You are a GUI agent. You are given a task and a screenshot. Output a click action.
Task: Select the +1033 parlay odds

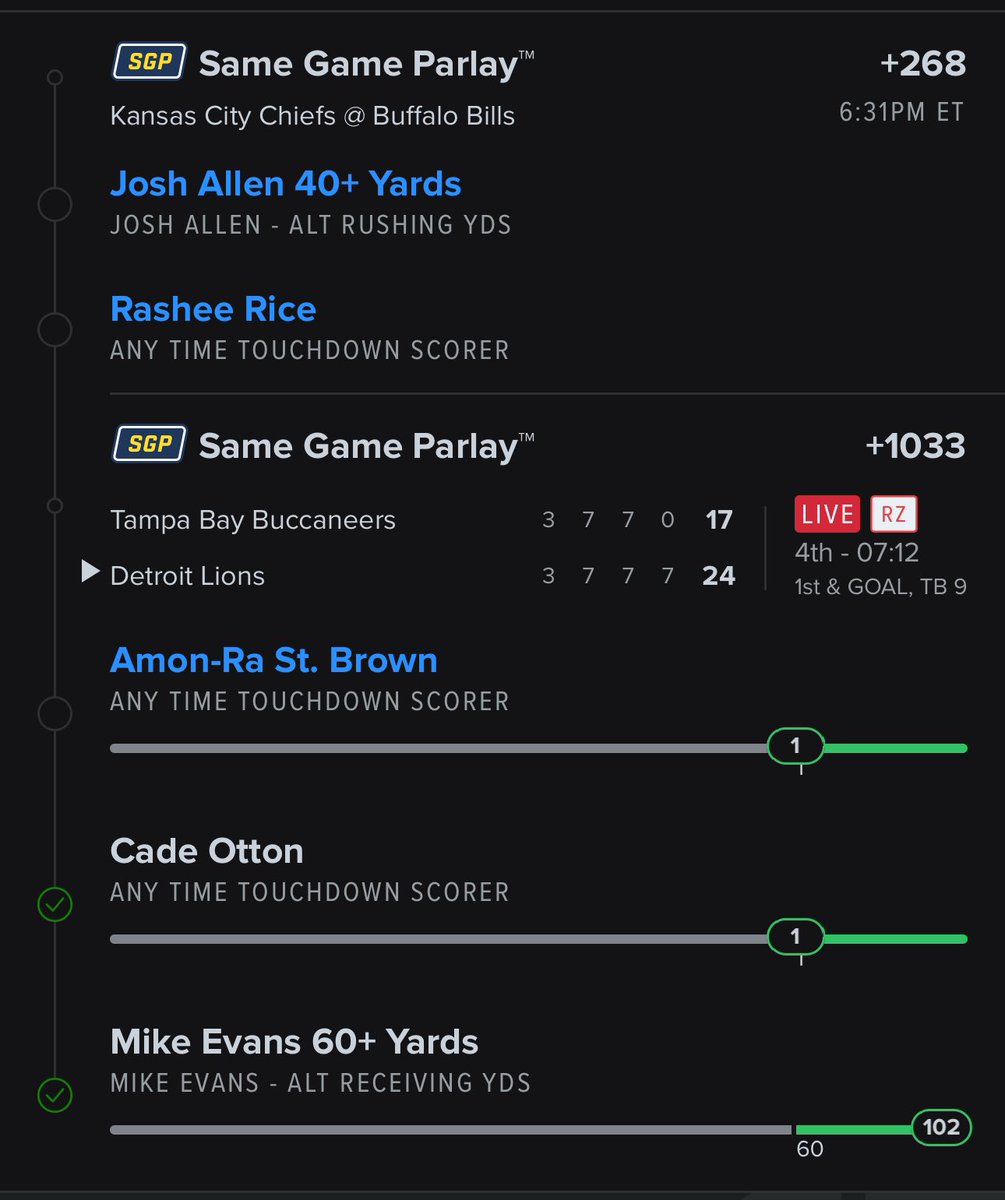[915, 445]
